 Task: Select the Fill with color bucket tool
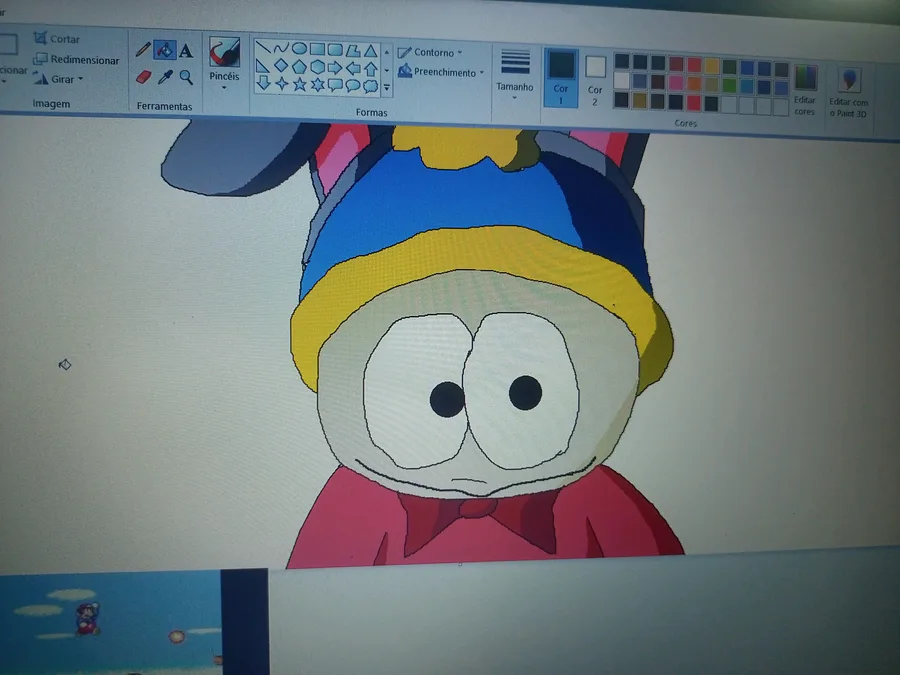tap(165, 51)
